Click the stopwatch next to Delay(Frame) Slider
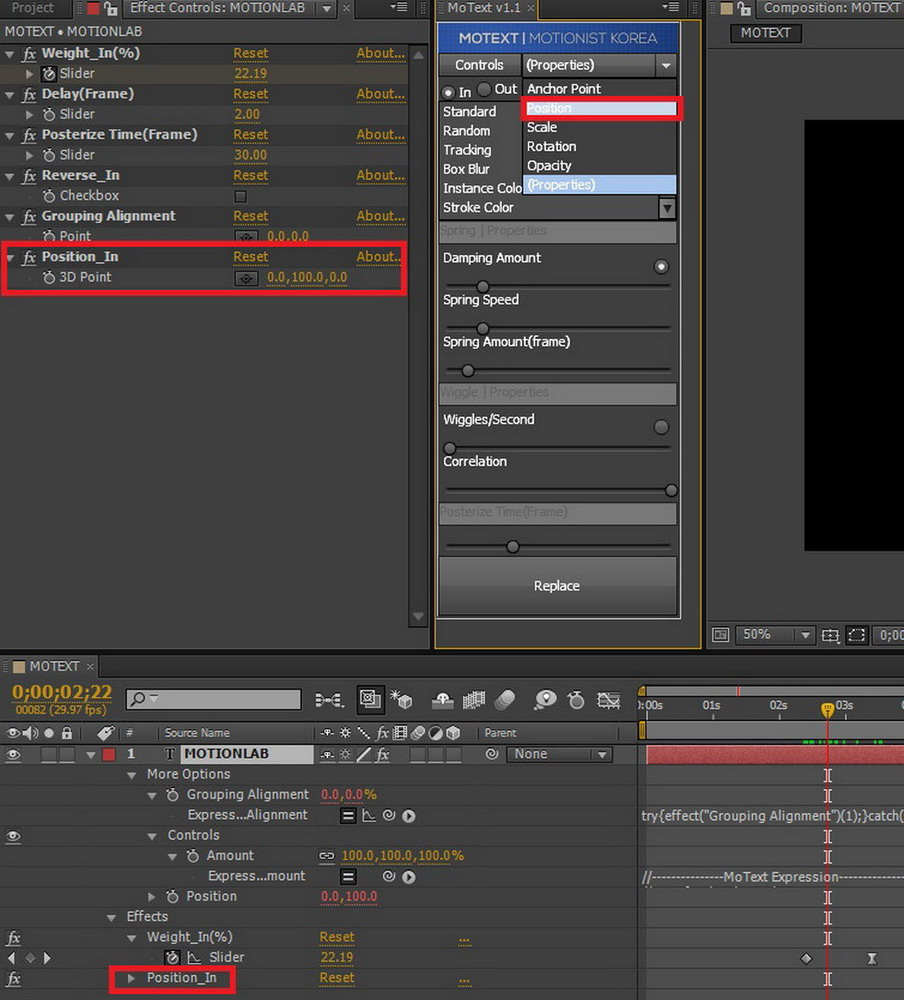The image size is (904, 1000). tap(48, 114)
